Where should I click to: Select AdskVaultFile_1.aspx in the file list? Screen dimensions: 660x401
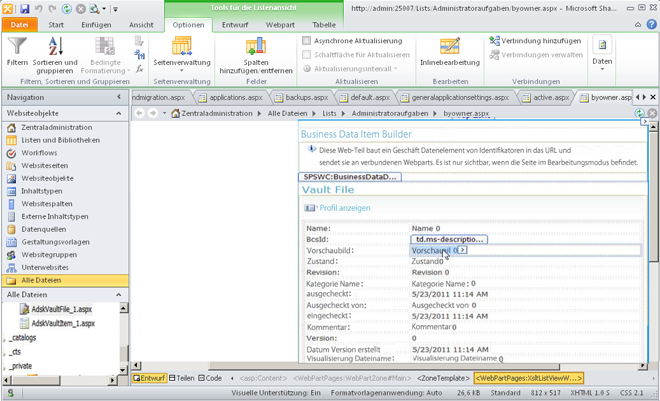[61, 309]
